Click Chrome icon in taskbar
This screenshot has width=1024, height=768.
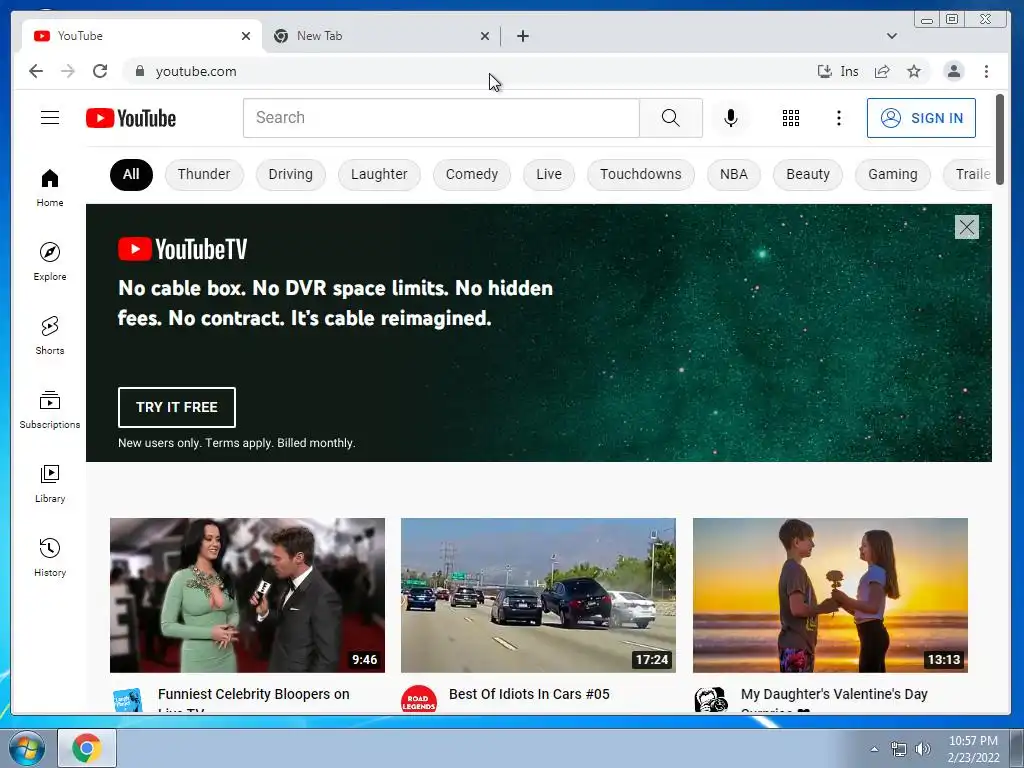pyautogui.click(x=87, y=748)
